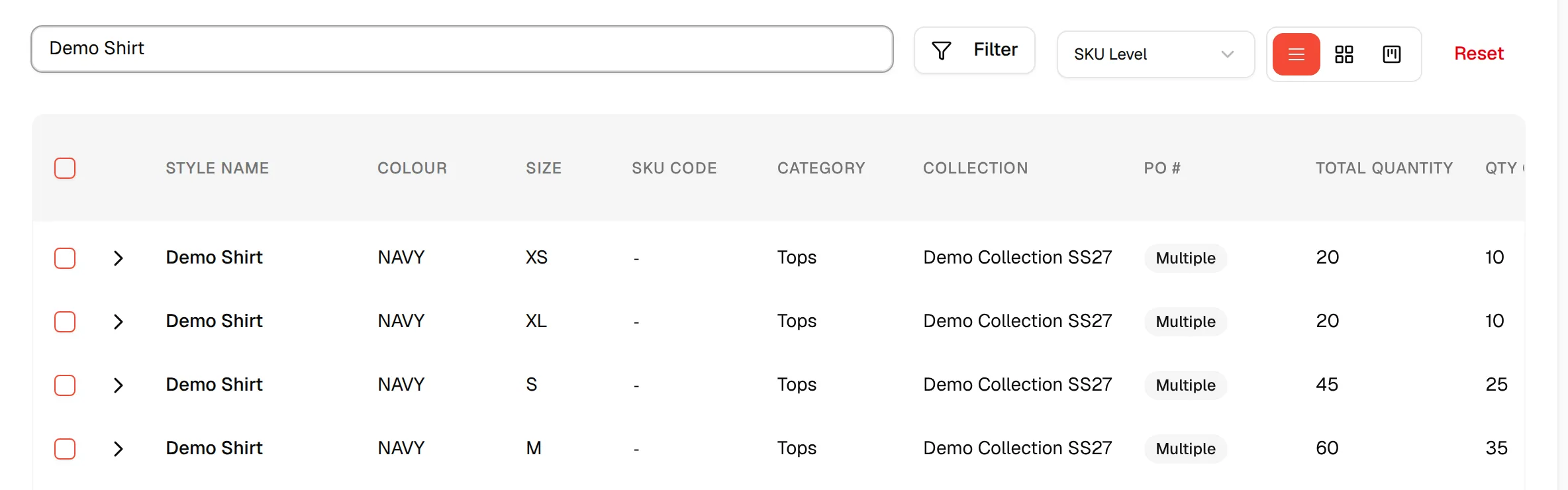Click total quantity 45 cell

tap(1327, 385)
